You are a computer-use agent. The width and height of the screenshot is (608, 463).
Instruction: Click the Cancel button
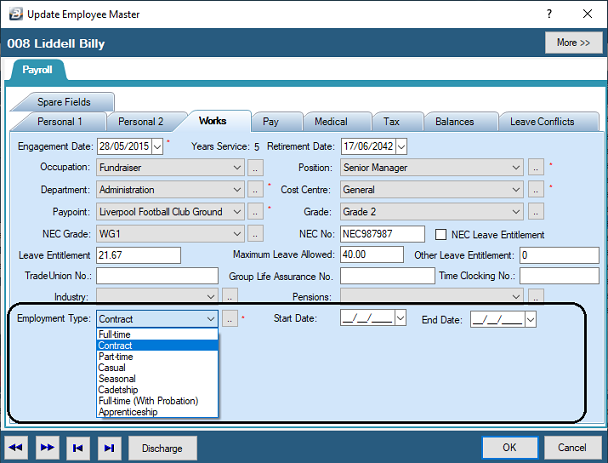(572, 447)
